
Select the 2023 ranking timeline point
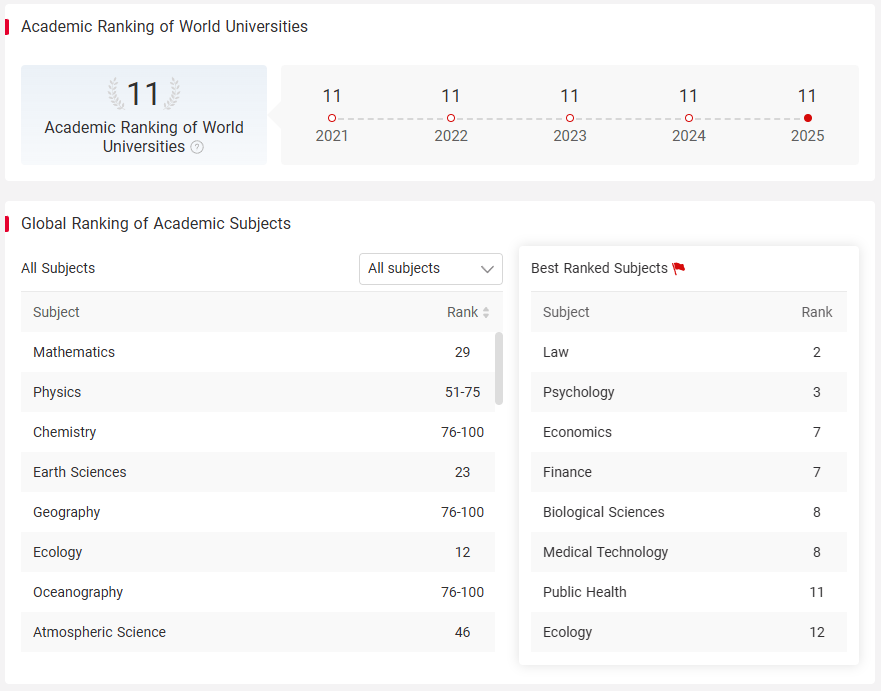point(570,118)
